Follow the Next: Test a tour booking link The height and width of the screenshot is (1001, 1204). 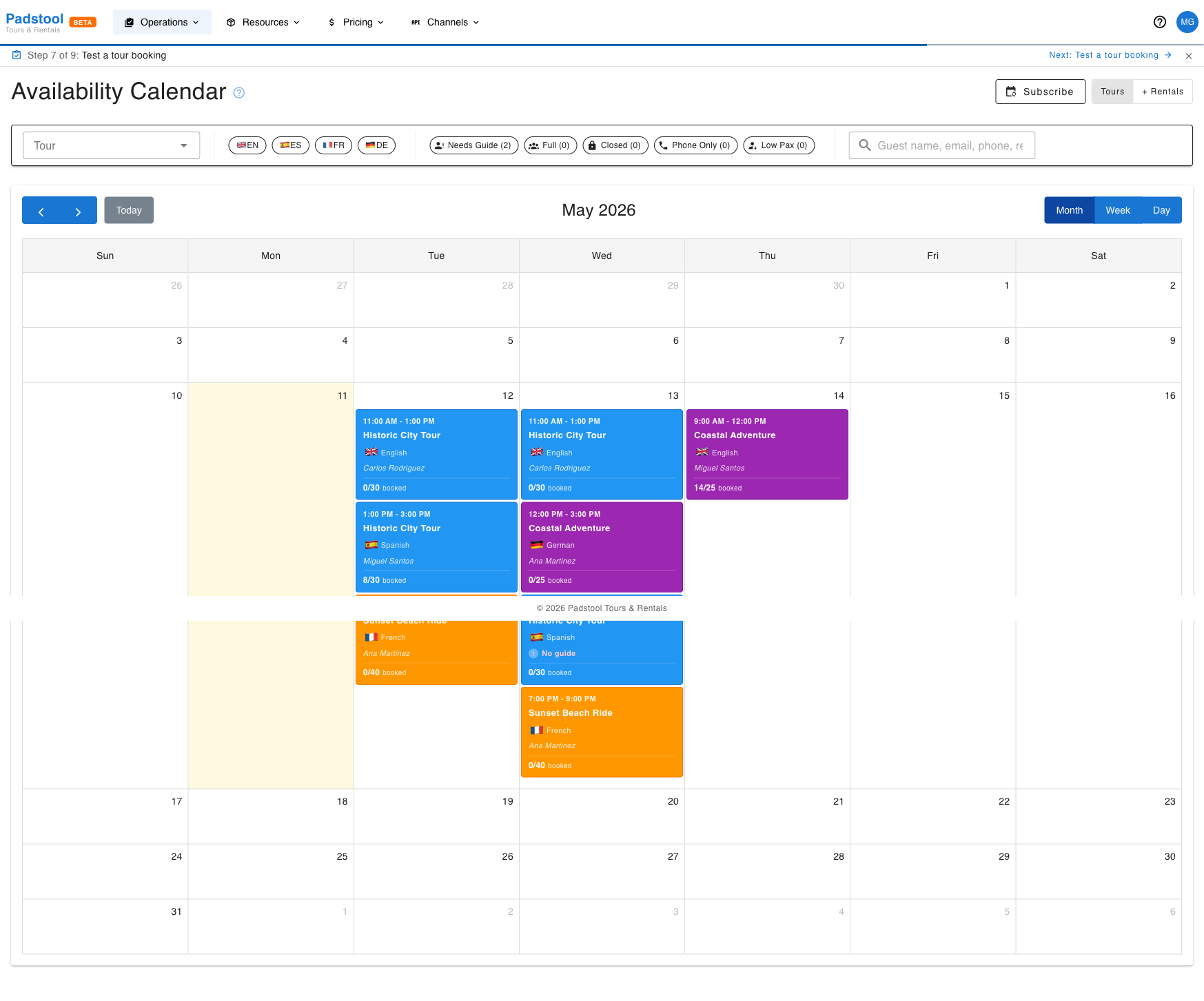(1110, 55)
